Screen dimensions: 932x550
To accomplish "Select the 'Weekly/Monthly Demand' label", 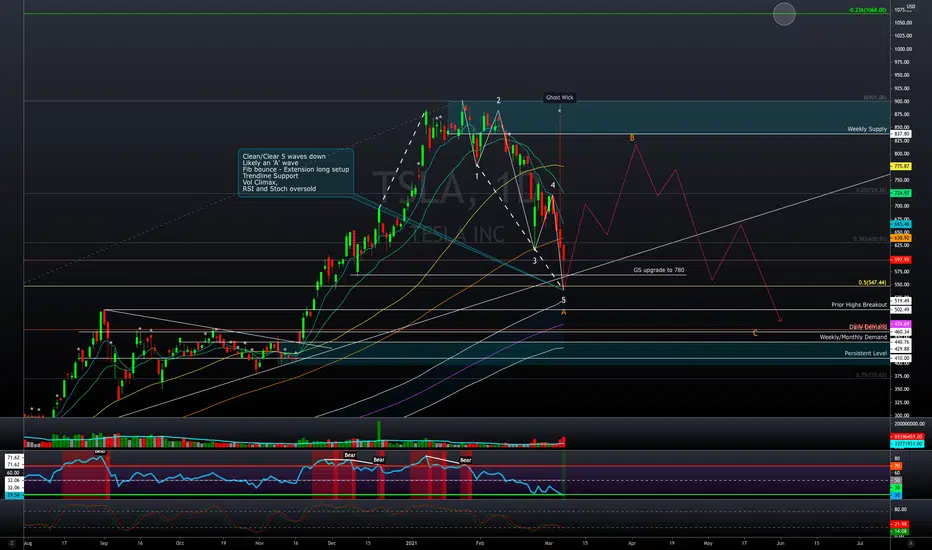I will [x=853, y=337].
